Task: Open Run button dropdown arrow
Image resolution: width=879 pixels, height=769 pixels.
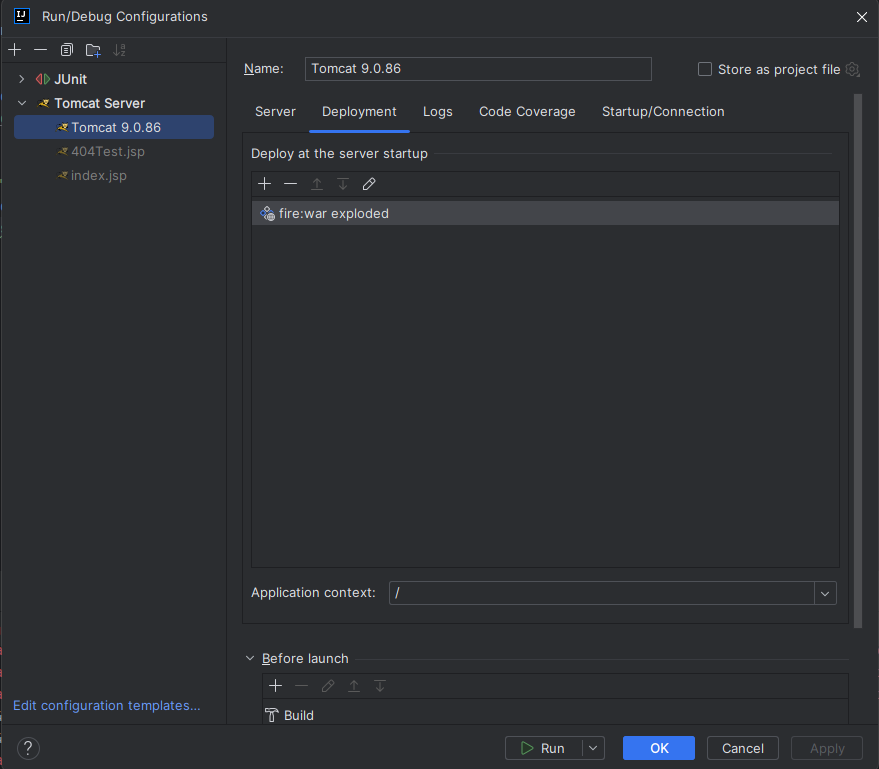Action: pyautogui.click(x=593, y=748)
